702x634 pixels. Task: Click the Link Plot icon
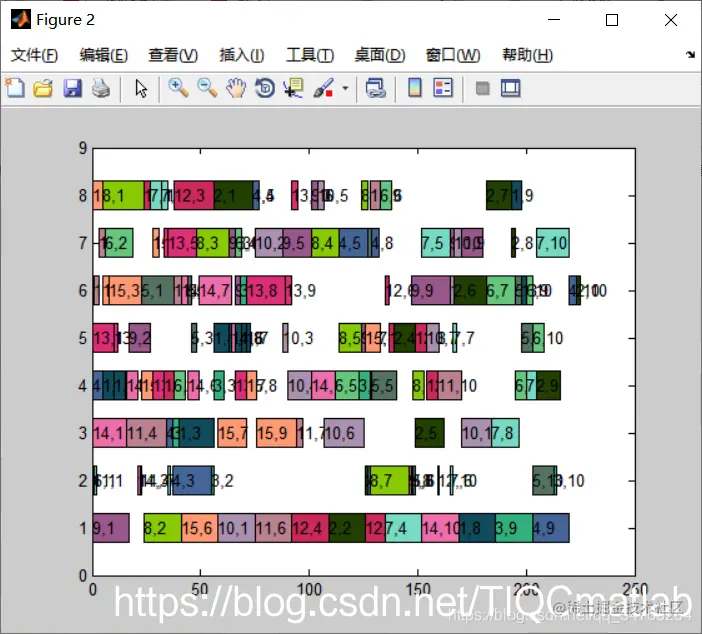(x=375, y=88)
